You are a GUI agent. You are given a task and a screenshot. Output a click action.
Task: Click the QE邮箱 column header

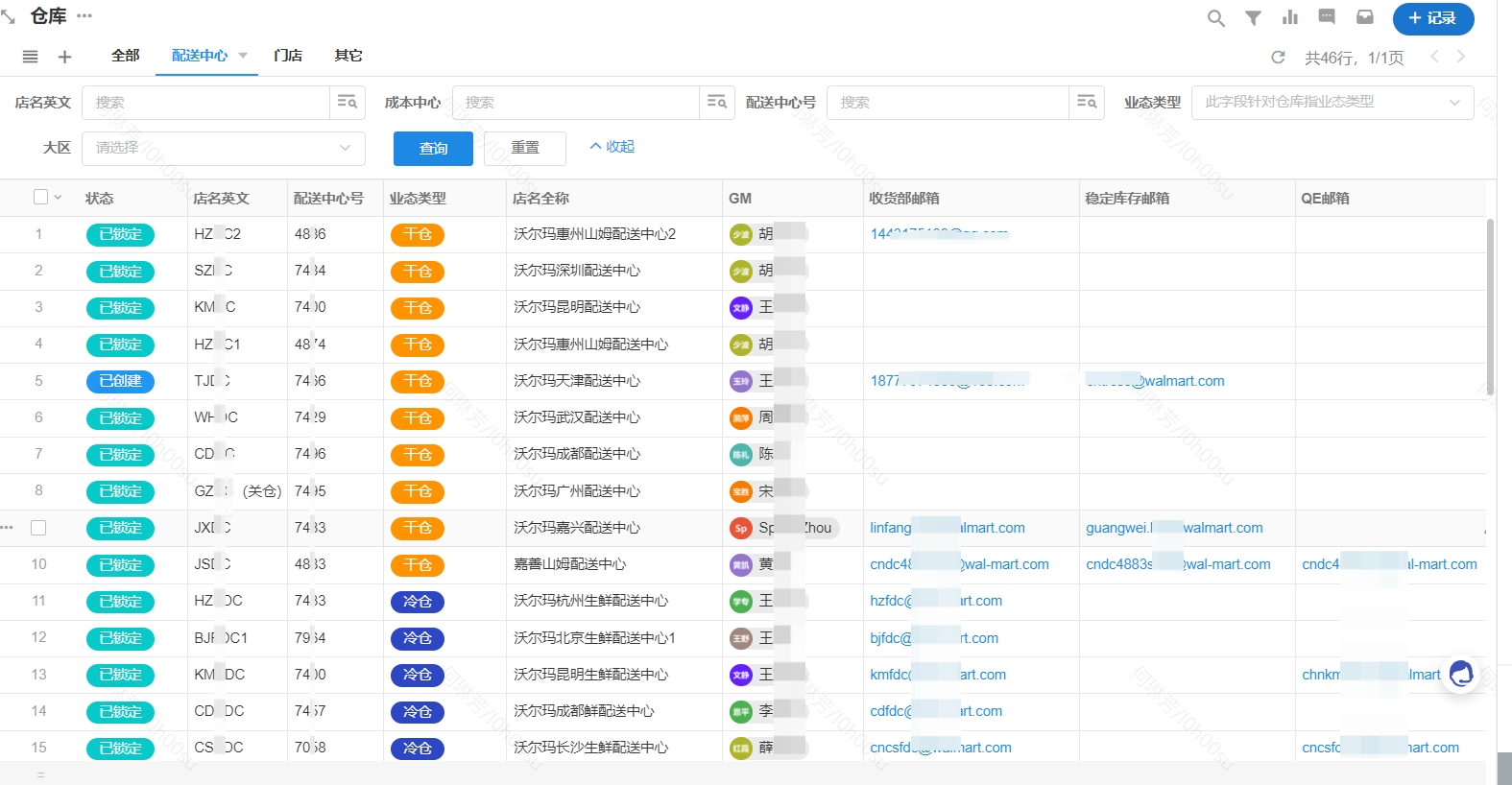point(1325,198)
